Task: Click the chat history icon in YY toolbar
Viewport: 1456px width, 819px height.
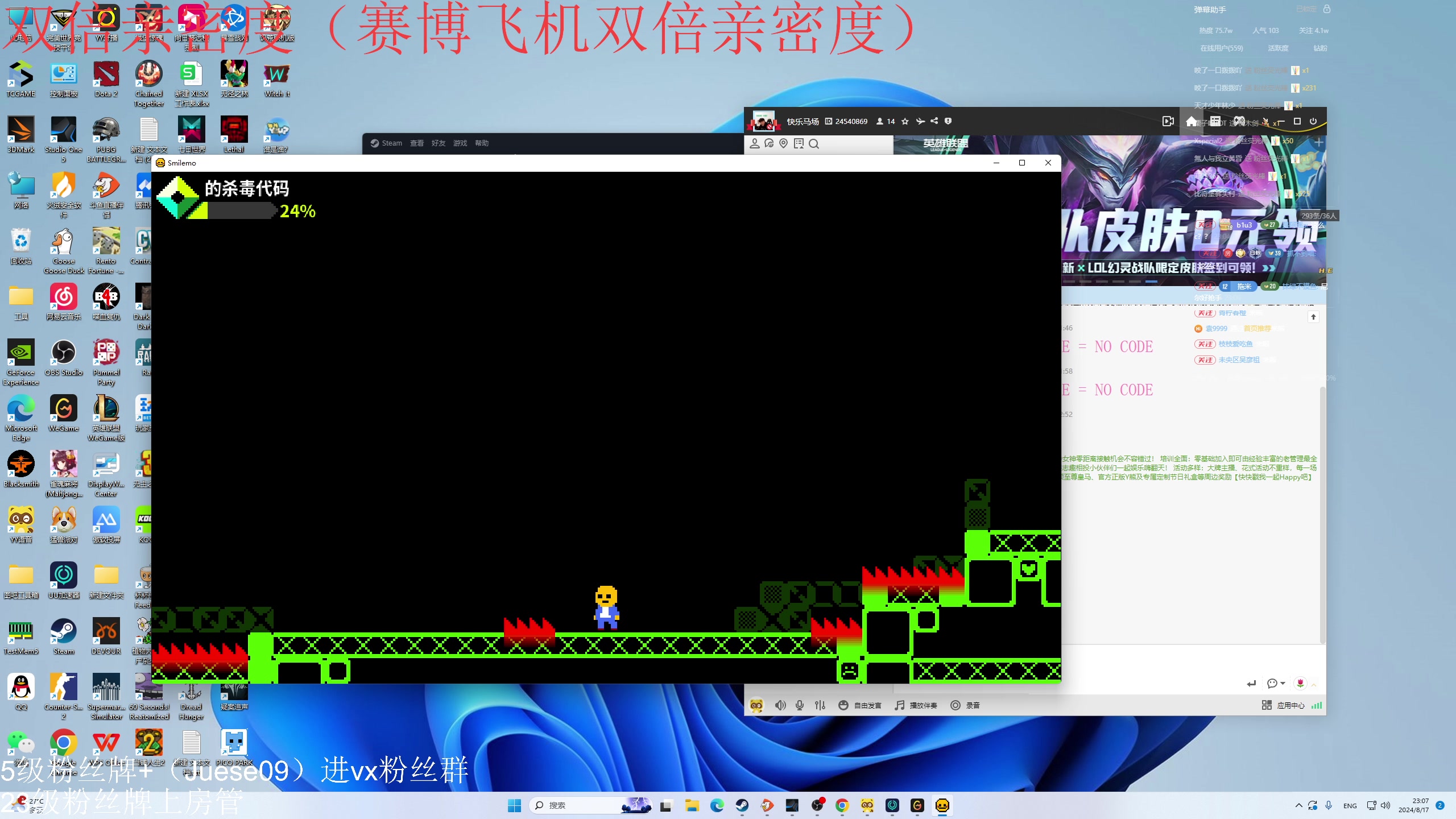Action: click(x=769, y=143)
